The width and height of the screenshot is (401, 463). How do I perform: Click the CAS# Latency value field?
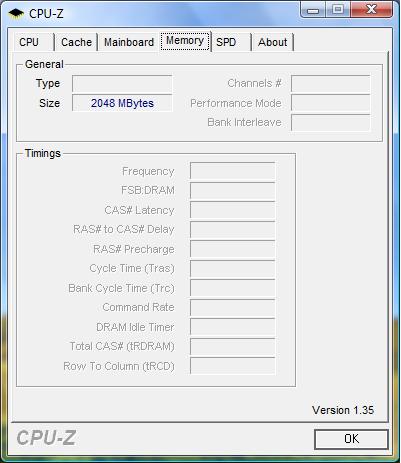(x=233, y=210)
